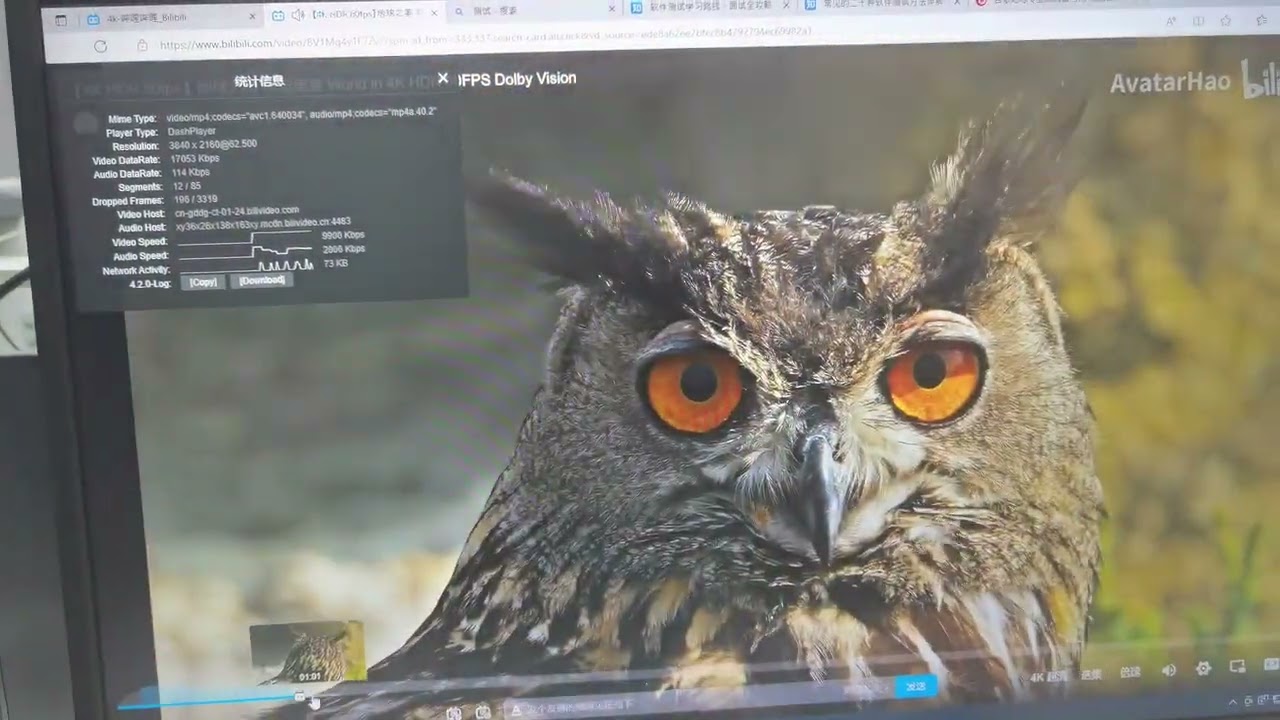Open the 4K quality selector
This screenshot has height=720, width=1280.
pyautogui.click(x=1048, y=677)
